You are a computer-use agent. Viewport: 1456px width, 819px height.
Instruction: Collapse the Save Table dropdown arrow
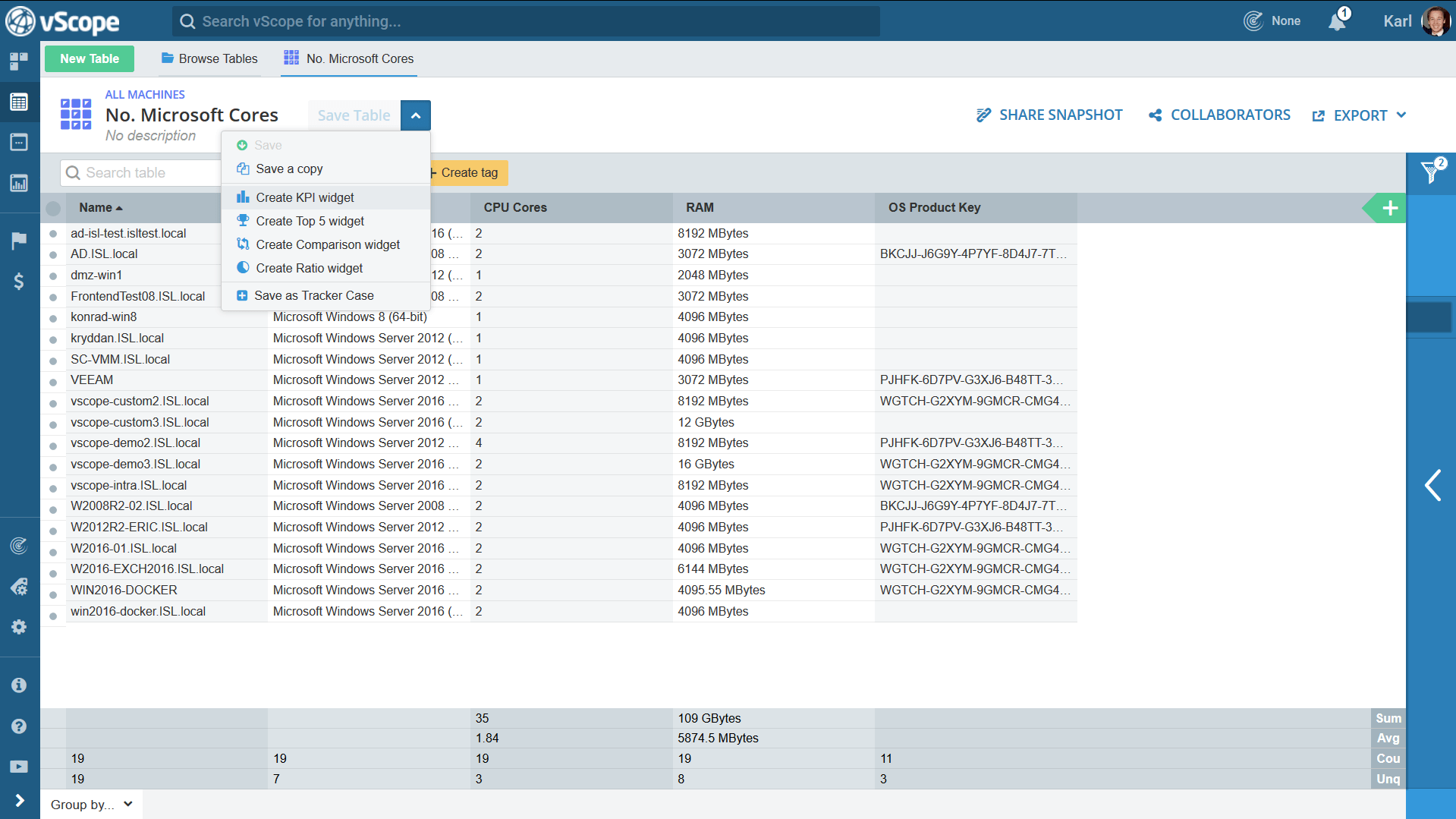(416, 115)
